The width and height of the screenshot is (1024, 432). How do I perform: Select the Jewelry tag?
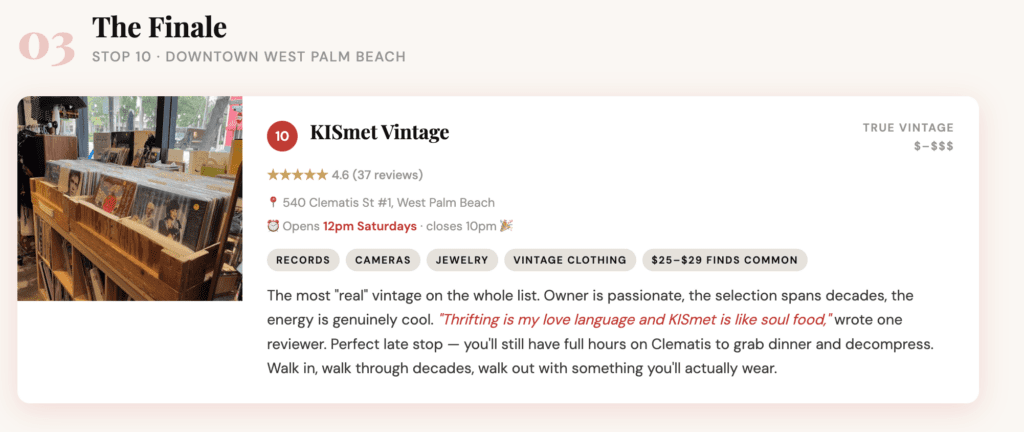pos(462,260)
